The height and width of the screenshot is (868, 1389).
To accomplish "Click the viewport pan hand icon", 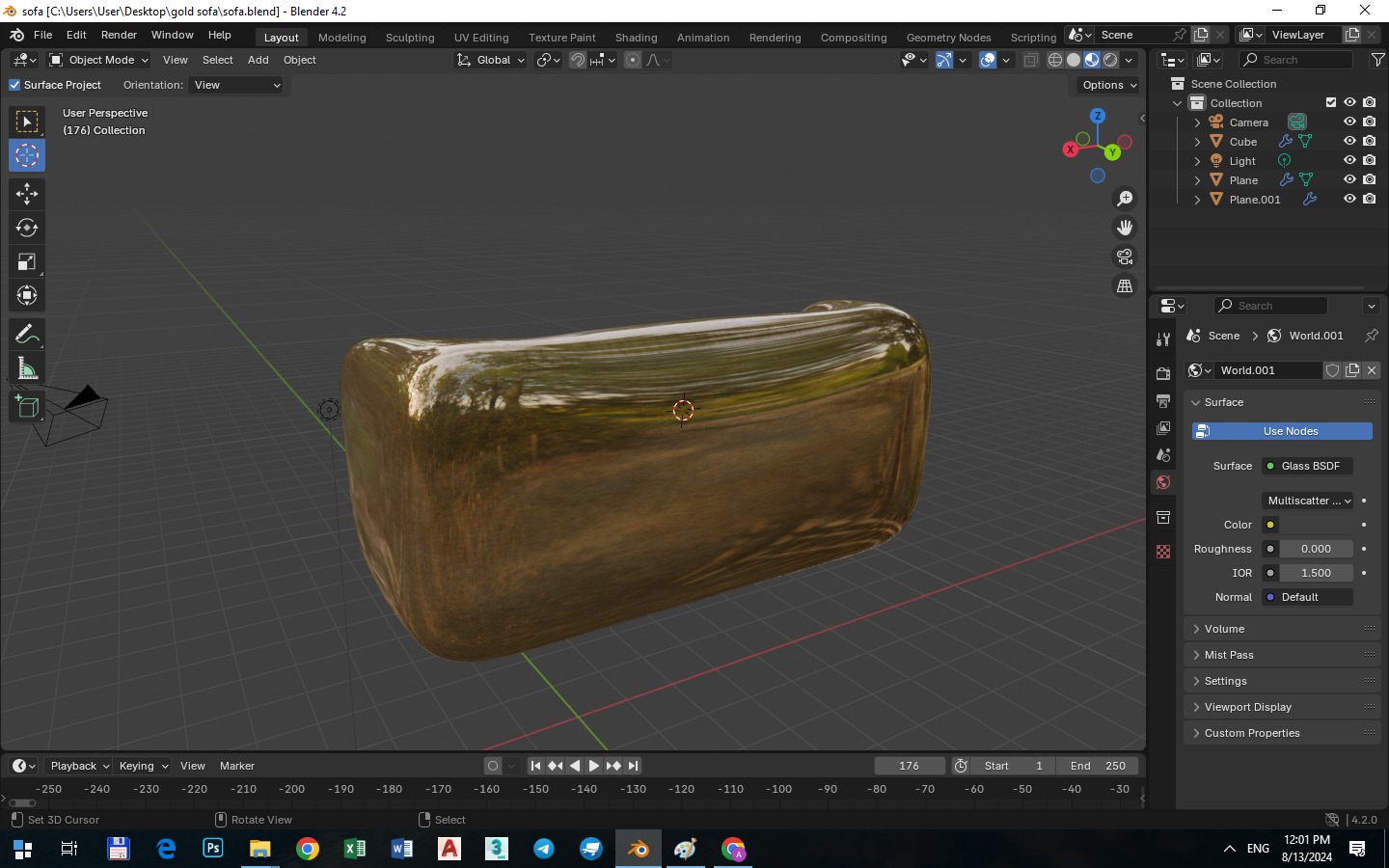I will point(1125,228).
